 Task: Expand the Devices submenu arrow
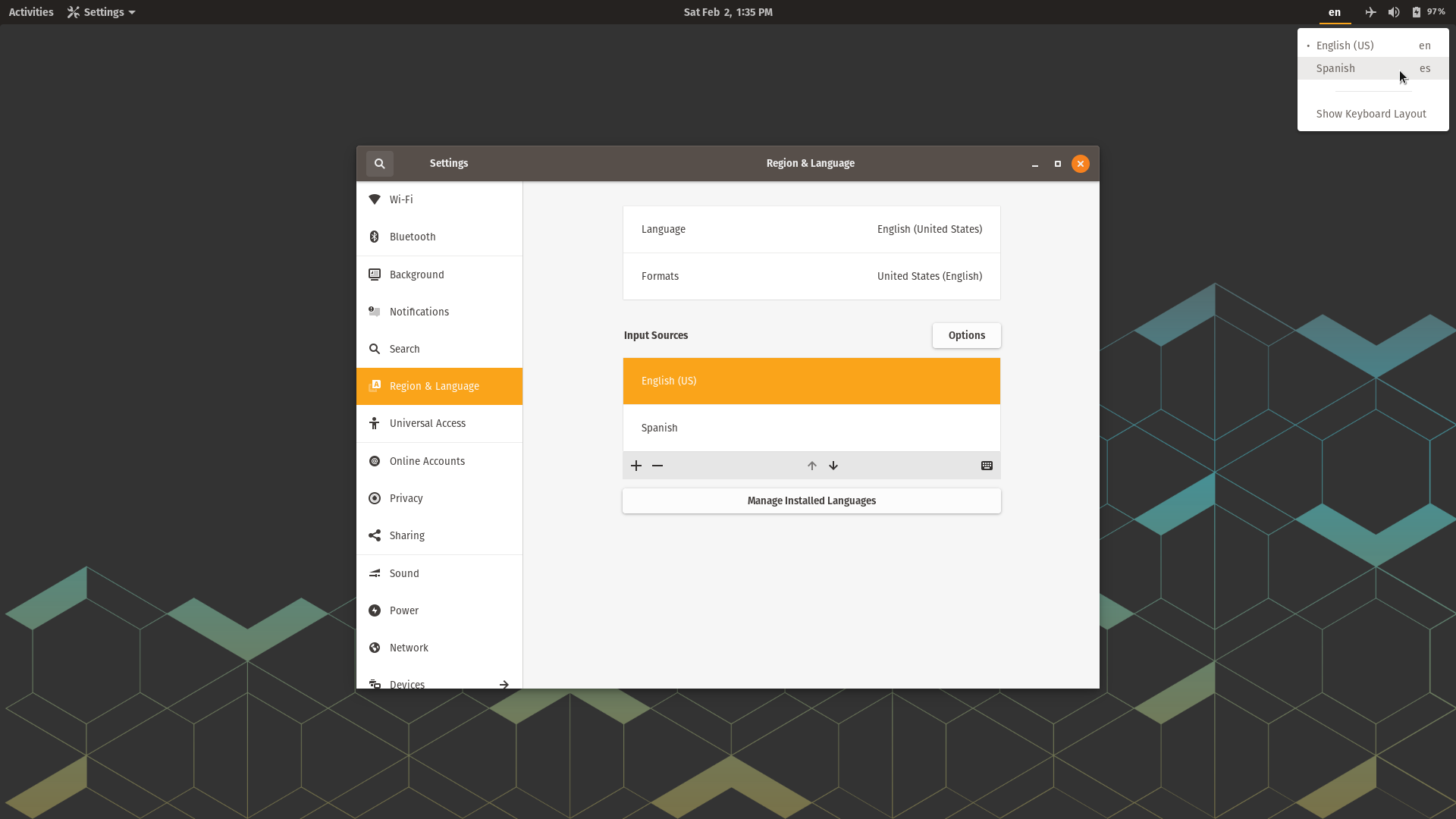point(504,684)
